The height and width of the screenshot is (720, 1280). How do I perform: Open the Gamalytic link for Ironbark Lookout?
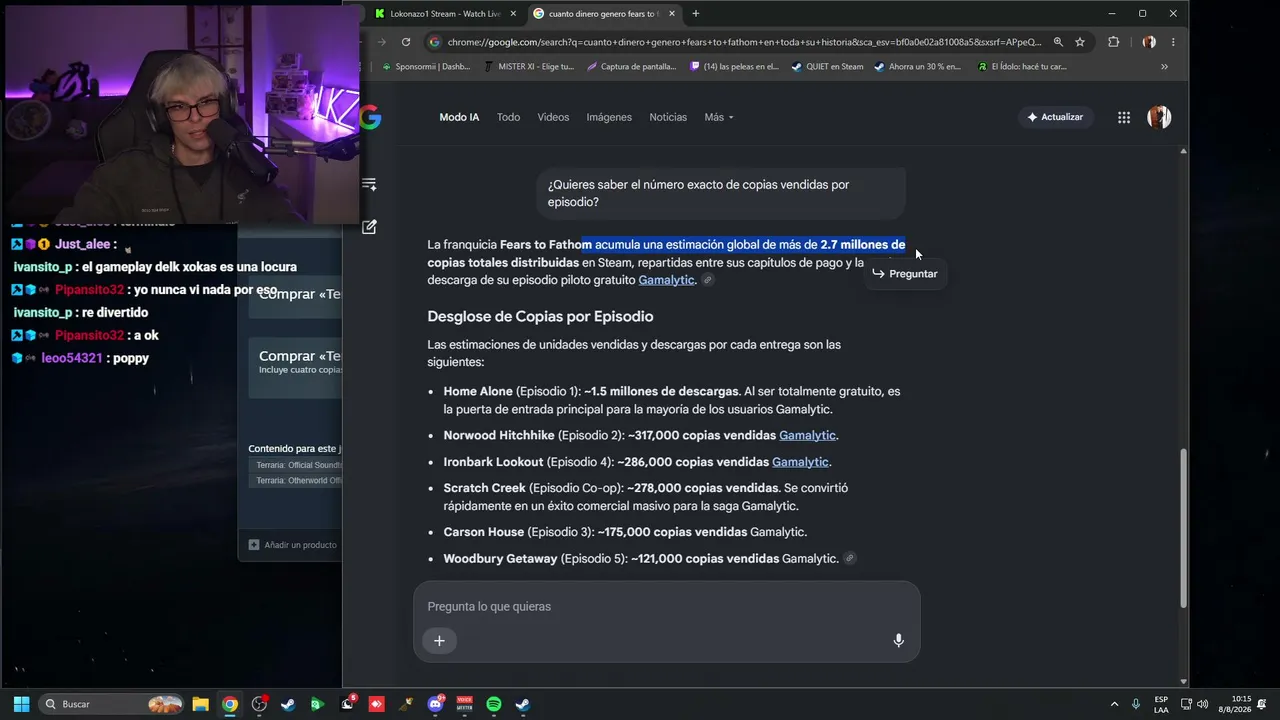800,462
